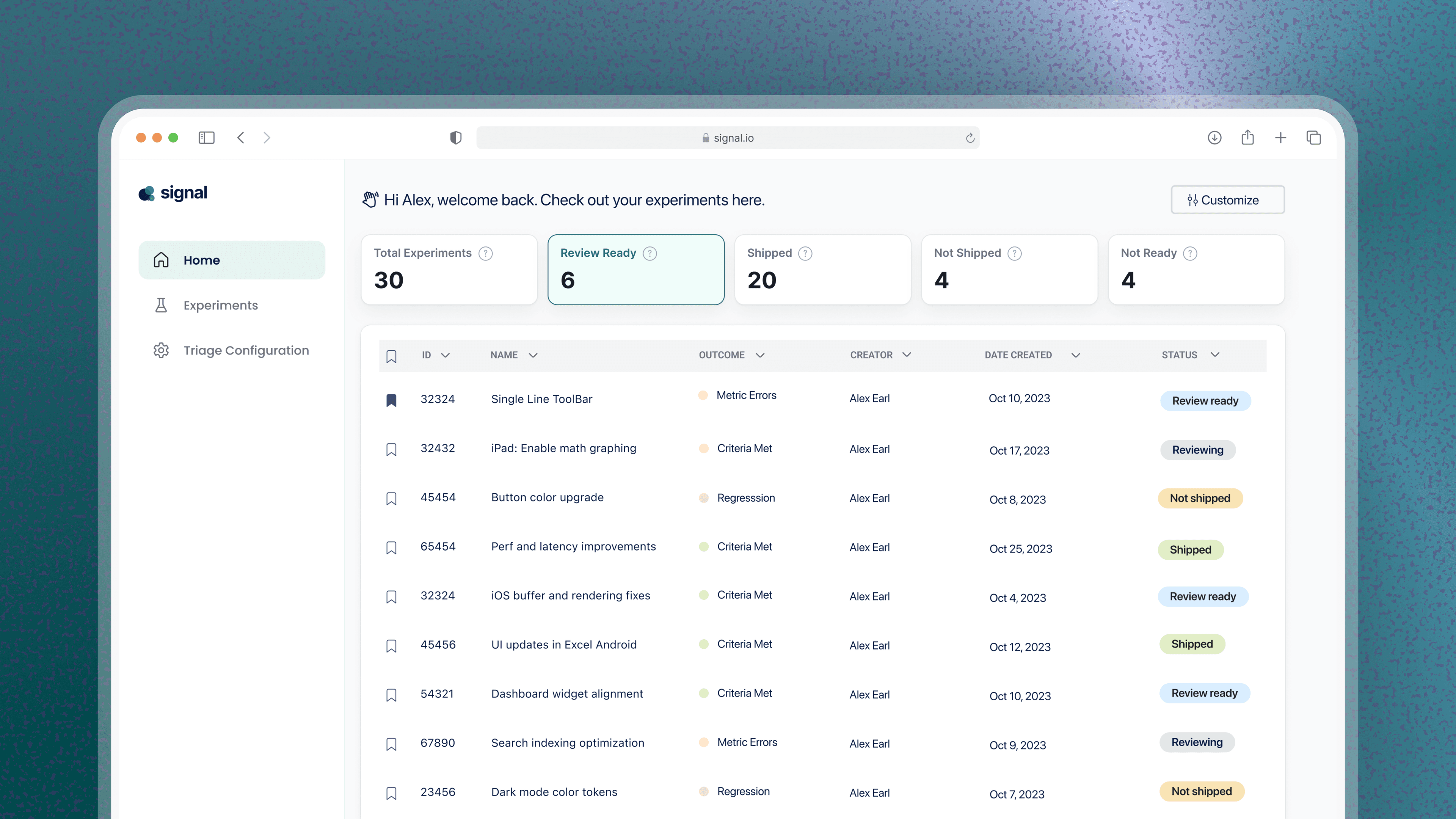Viewport: 1456px width, 819px height.
Task: Go forward with the browser forward arrow
Action: 267,137
